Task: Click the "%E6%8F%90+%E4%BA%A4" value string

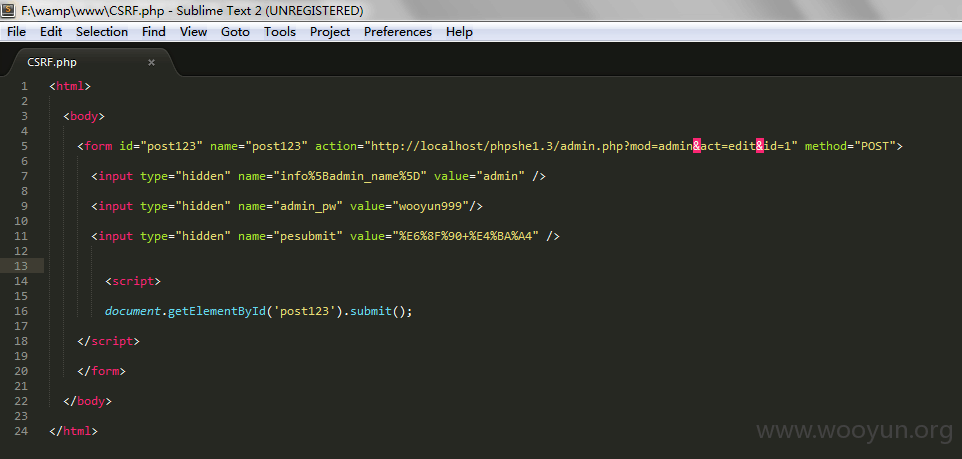Action: pos(466,236)
